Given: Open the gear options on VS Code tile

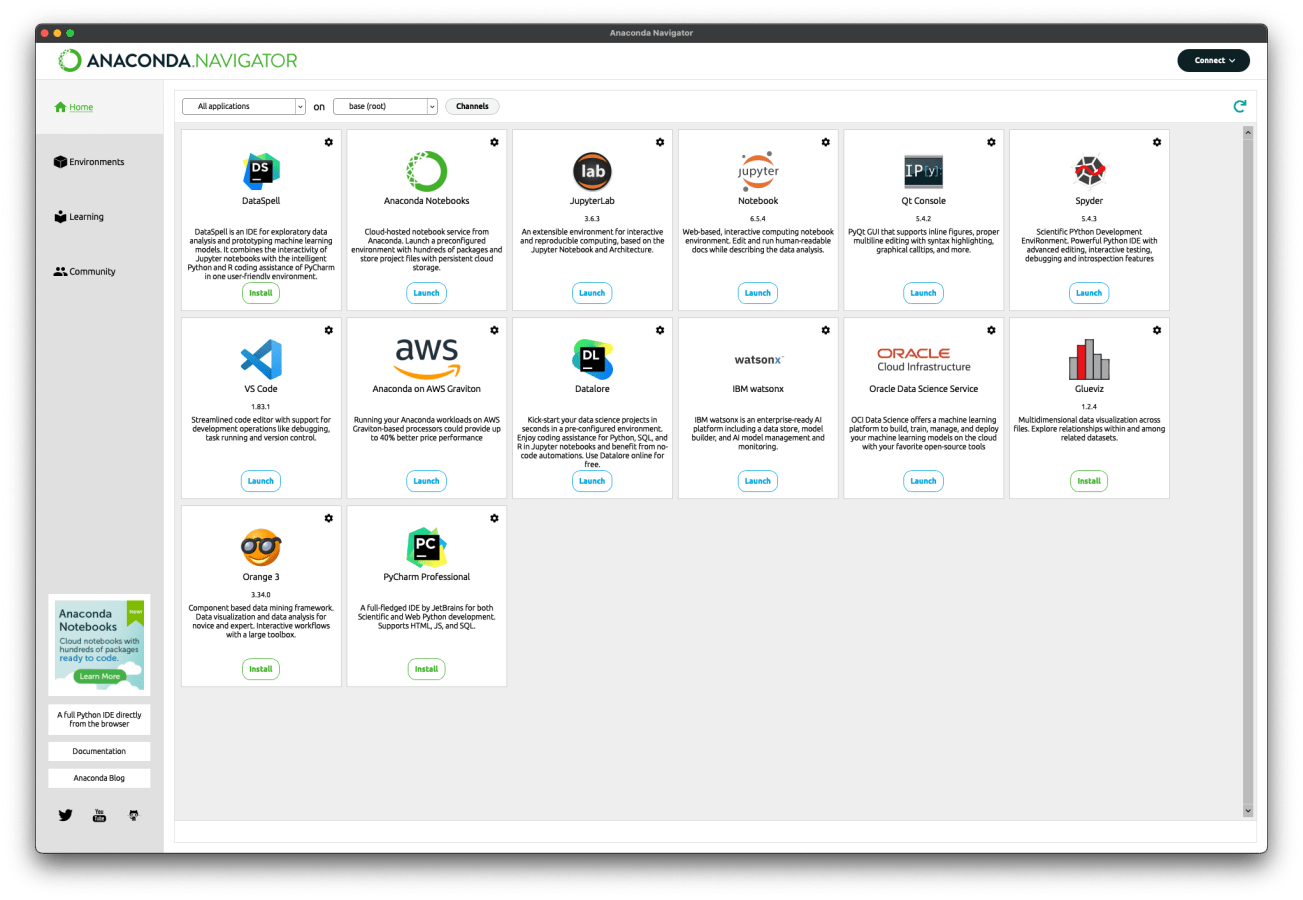Looking at the screenshot, I should click(x=329, y=330).
